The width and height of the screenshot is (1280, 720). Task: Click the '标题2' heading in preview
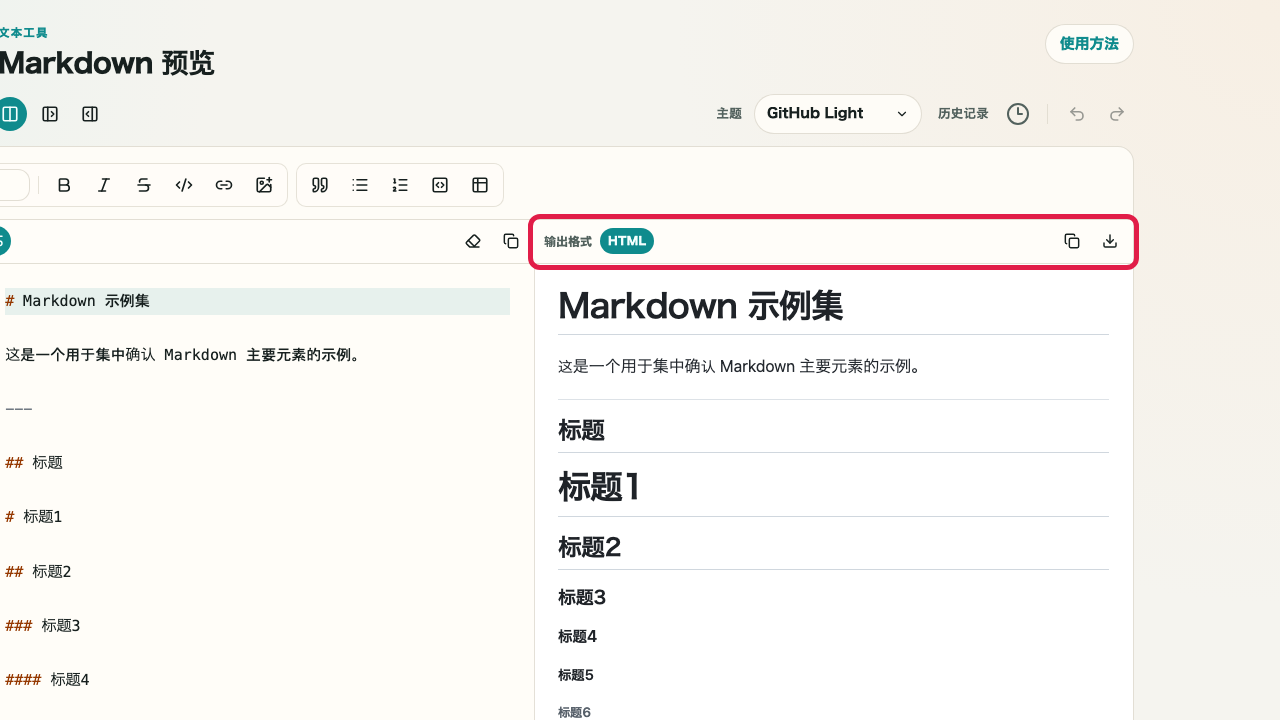[x=590, y=547]
